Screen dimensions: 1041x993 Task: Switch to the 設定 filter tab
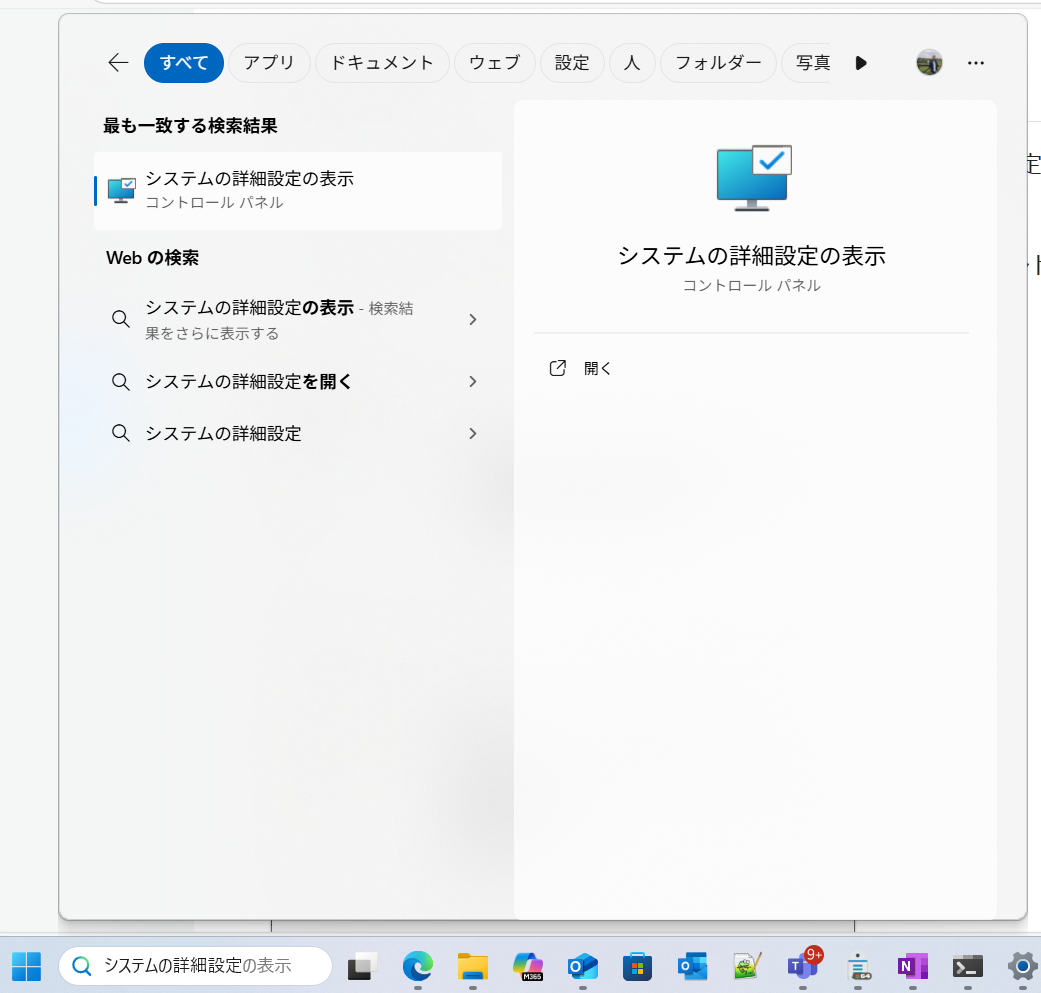point(571,62)
